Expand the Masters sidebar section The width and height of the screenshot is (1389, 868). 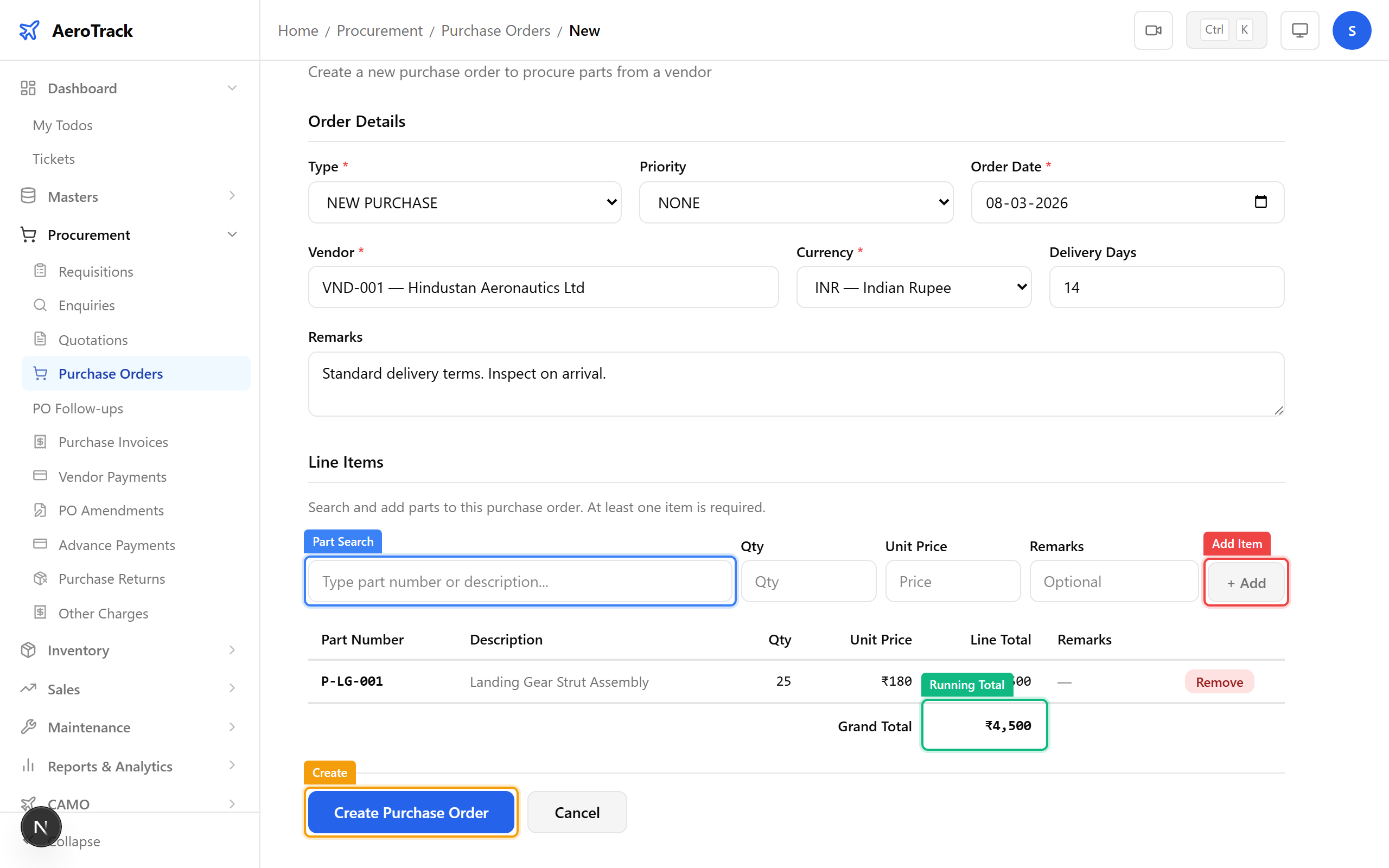click(x=72, y=196)
